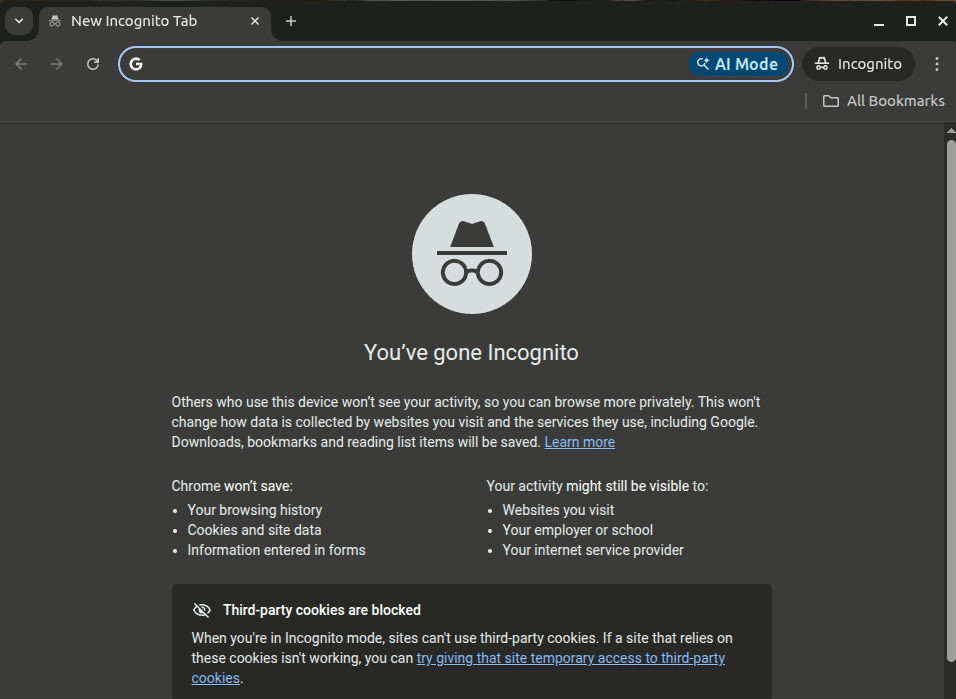956x699 pixels.
Task: Close the New Incognito Tab tab
Action: click(255, 21)
